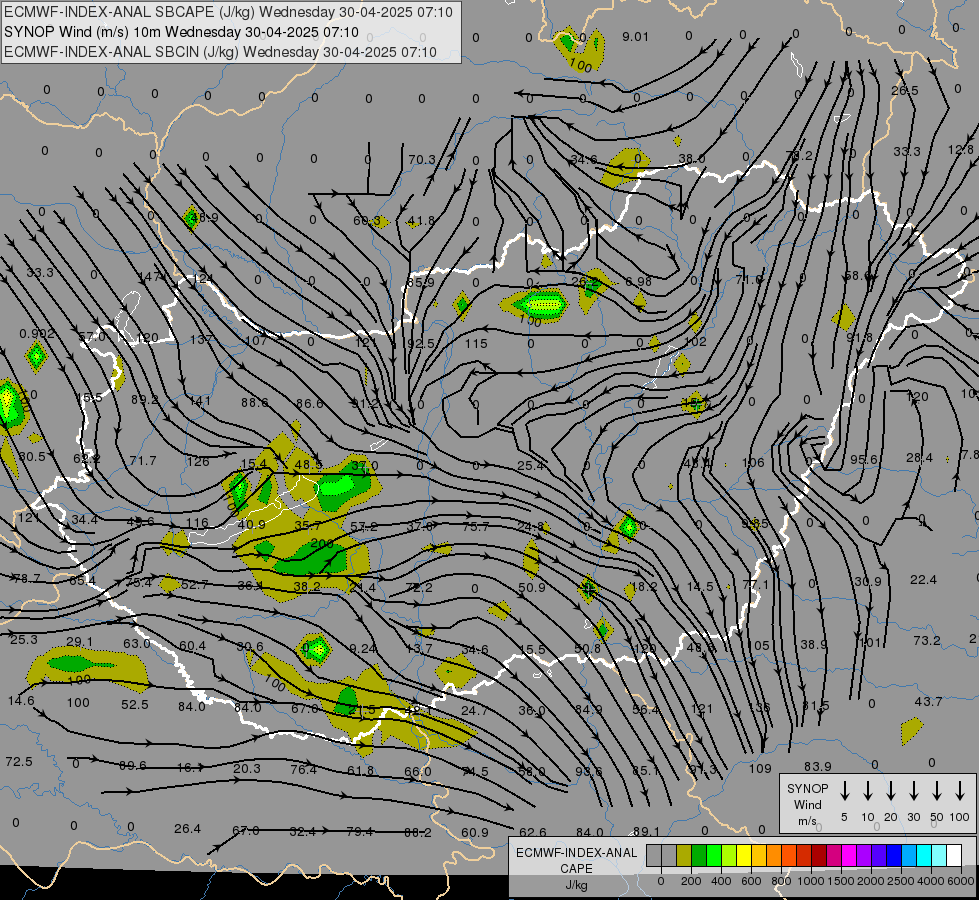
Task: Choose the yellow CAPE legend swatch
Action: [x=744, y=855]
